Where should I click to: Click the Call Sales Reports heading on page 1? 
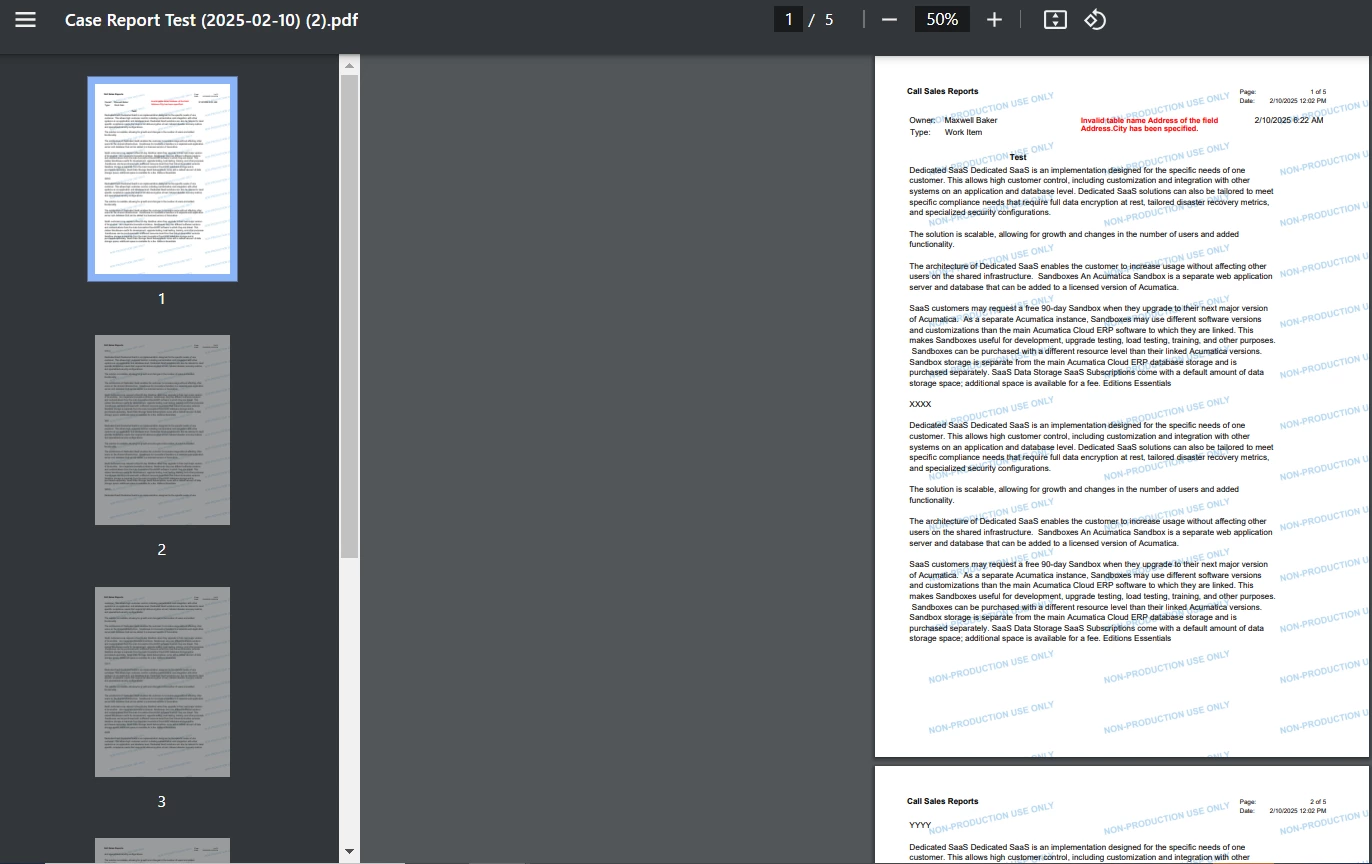pyautogui.click(x=942, y=91)
